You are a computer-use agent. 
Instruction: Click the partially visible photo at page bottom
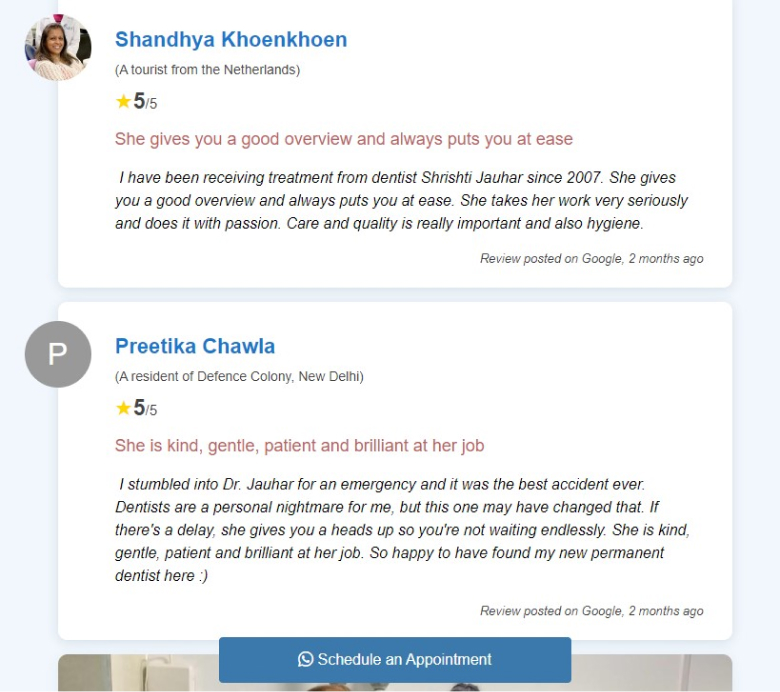pyautogui.click(x=395, y=673)
